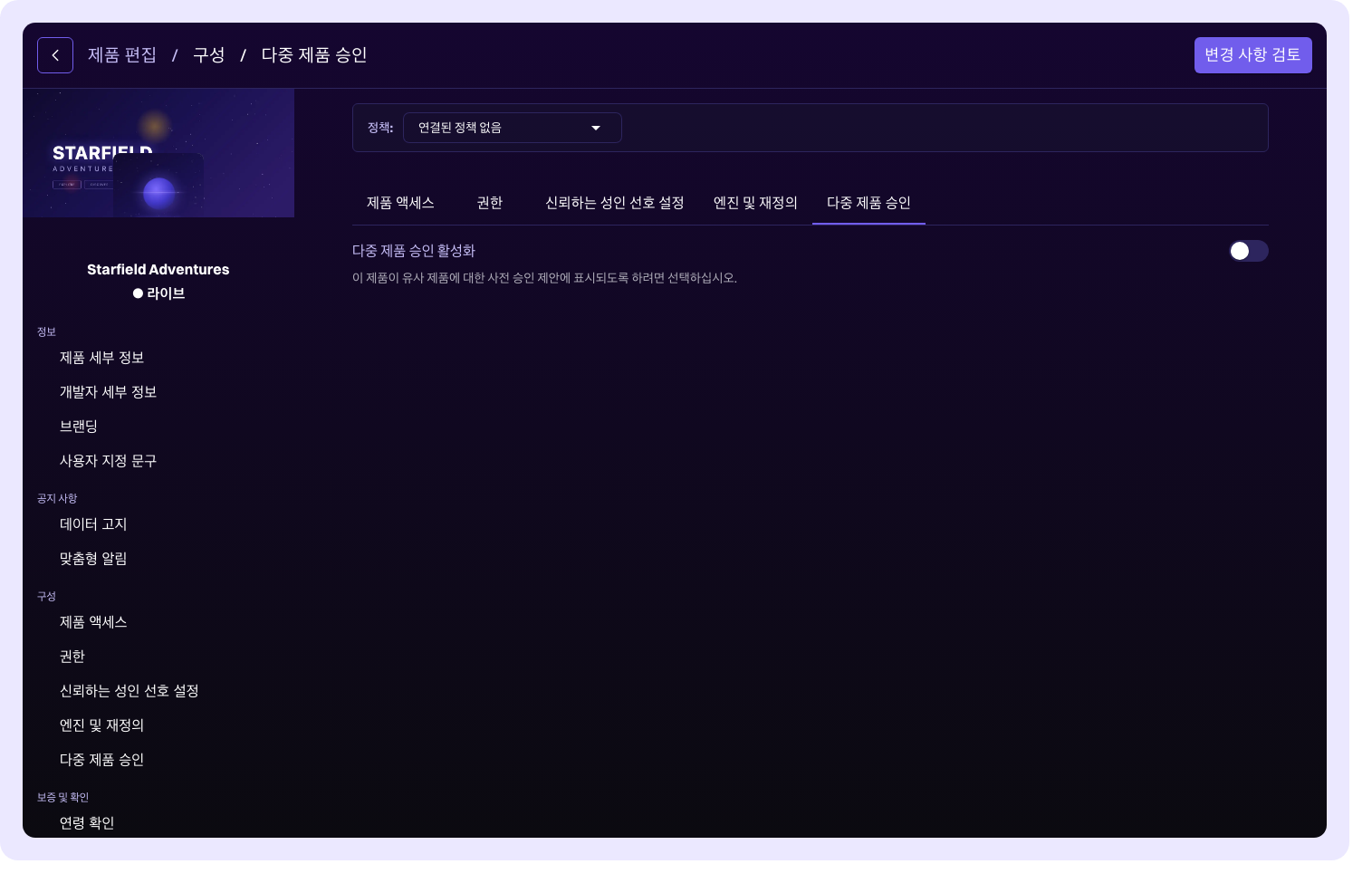Click the 이 제품이 유사 제품에 description text

point(544,278)
